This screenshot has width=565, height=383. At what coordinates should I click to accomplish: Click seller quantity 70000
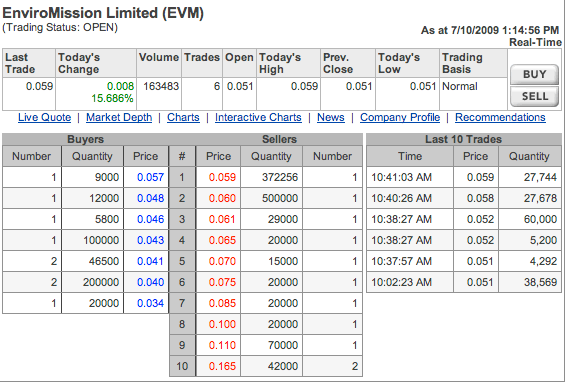tap(283, 345)
